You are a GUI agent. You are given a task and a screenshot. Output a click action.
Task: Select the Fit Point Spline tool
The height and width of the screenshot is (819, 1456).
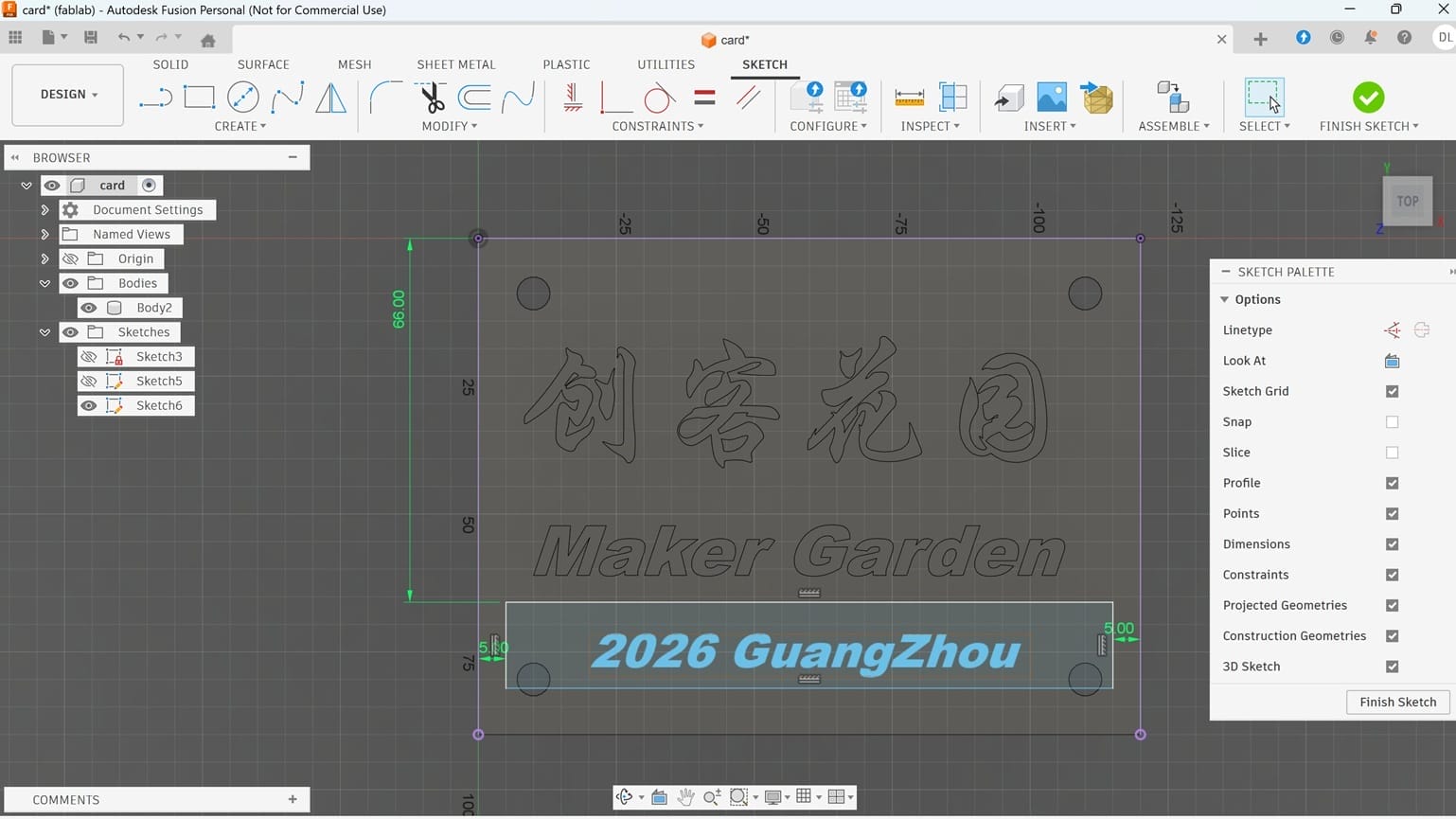[x=288, y=96]
